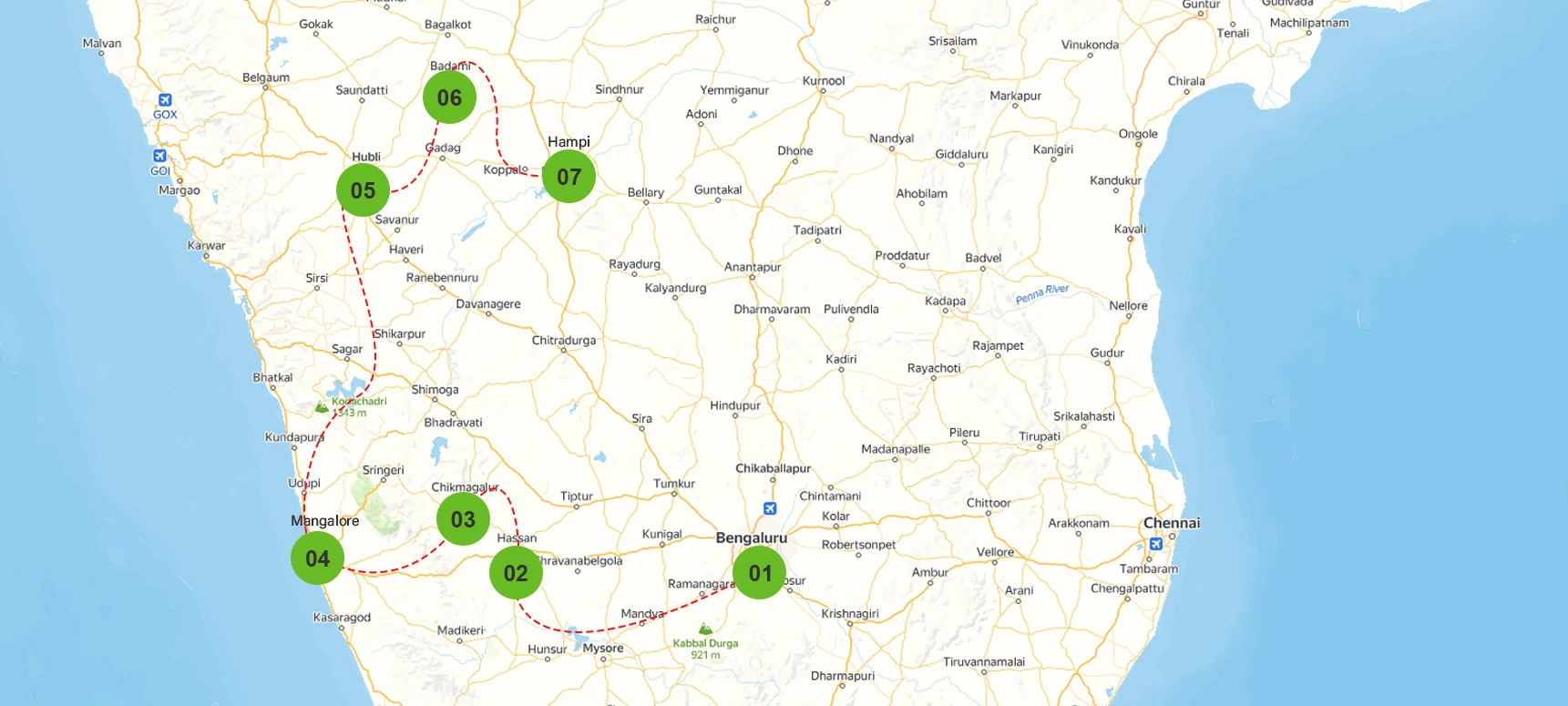The width and height of the screenshot is (1568, 706).
Task: Select green marker 05 at Hubli
Action: point(363,190)
